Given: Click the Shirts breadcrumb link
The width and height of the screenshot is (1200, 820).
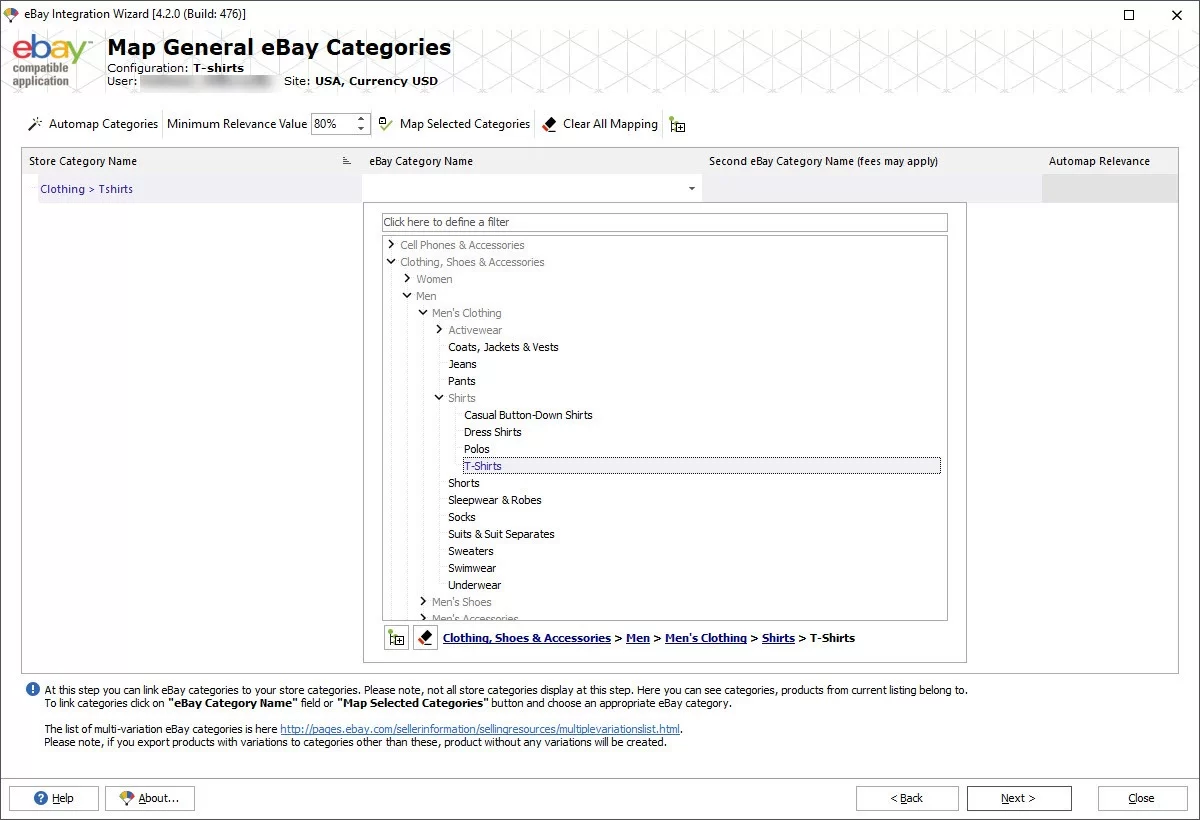Looking at the screenshot, I should (778, 638).
